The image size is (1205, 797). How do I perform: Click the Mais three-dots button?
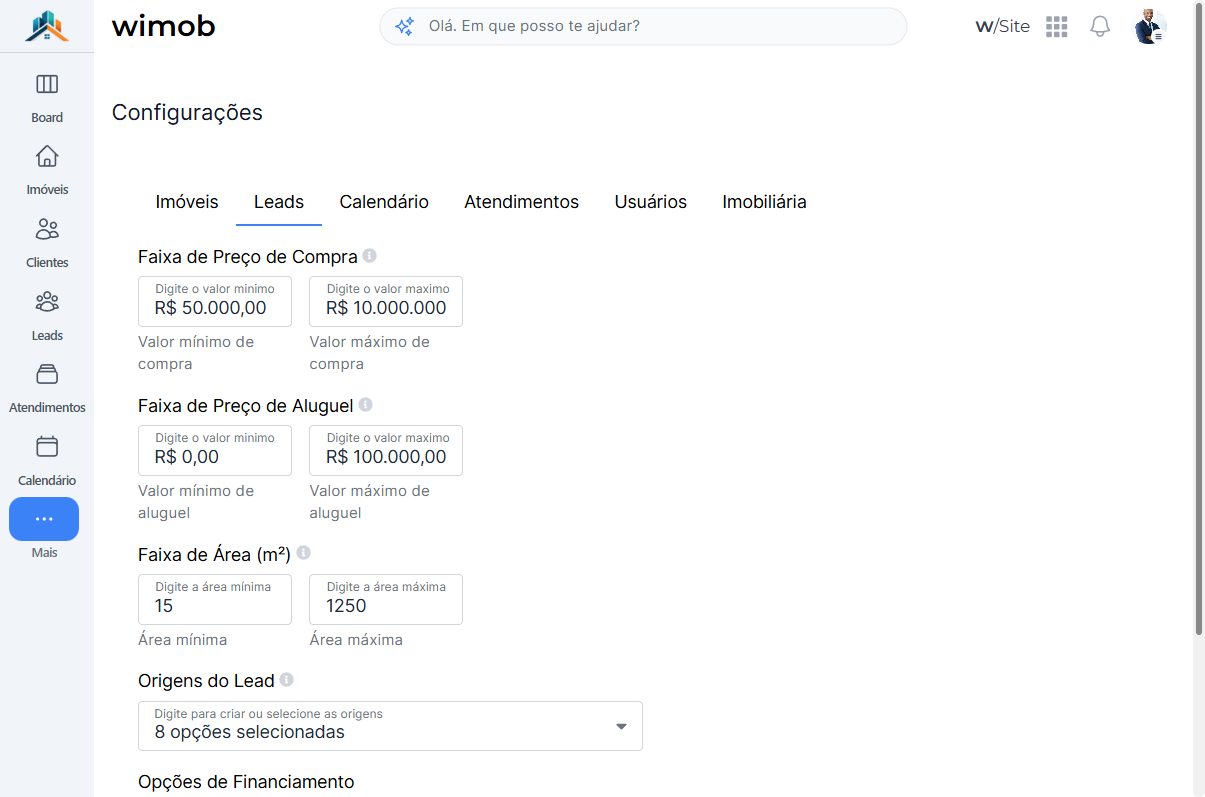44,519
